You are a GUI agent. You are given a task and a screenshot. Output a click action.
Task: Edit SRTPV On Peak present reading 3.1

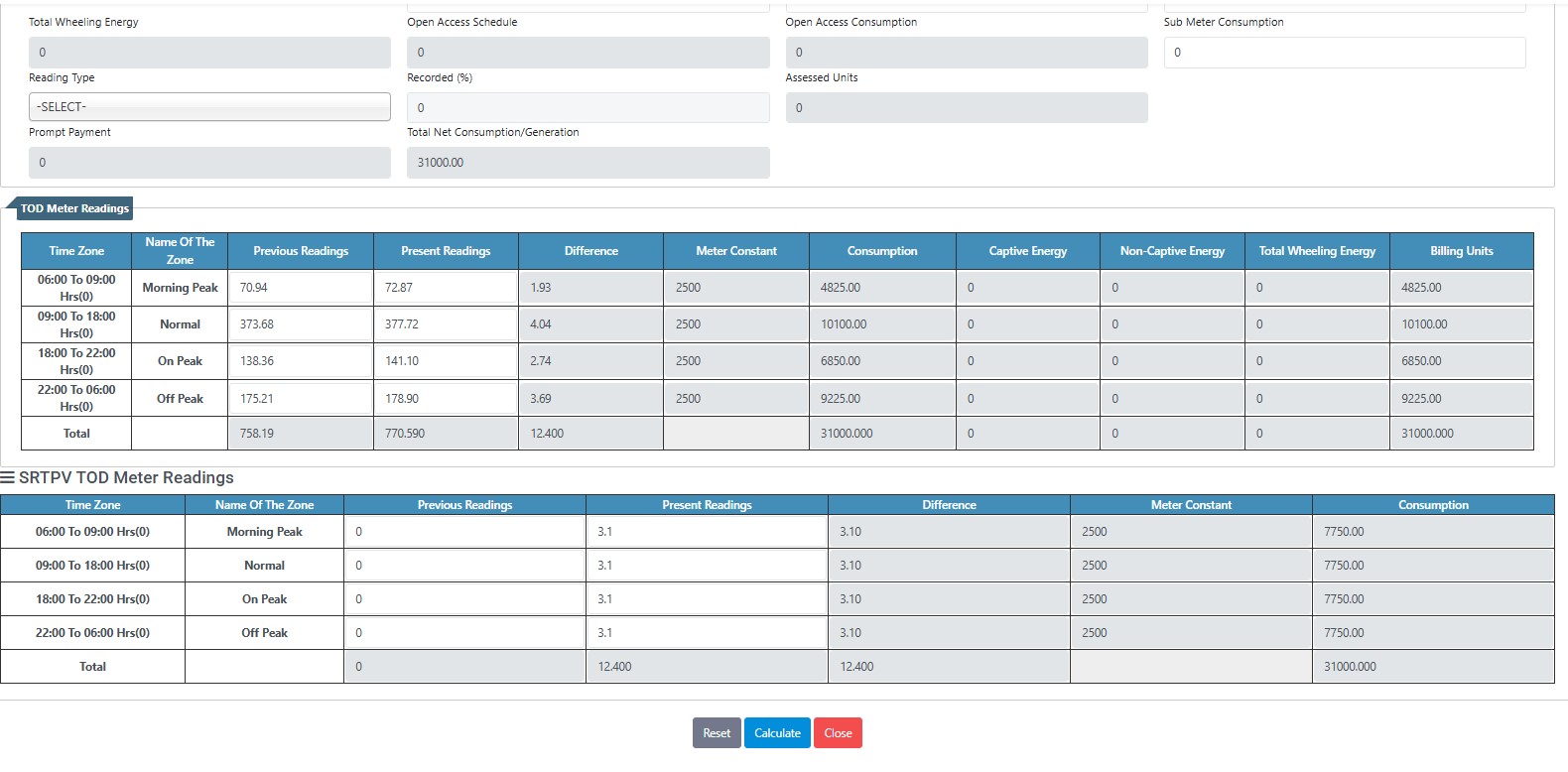pos(707,599)
